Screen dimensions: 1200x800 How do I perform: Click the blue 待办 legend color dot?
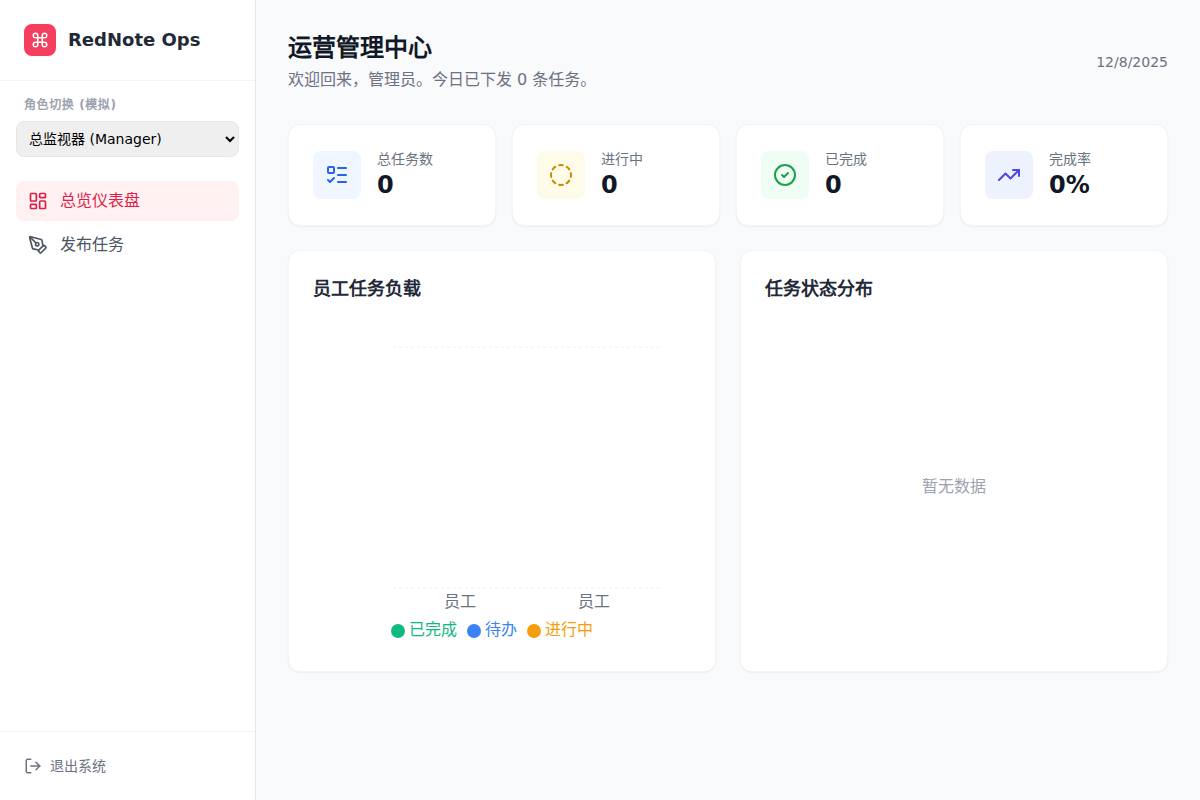tap(474, 631)
